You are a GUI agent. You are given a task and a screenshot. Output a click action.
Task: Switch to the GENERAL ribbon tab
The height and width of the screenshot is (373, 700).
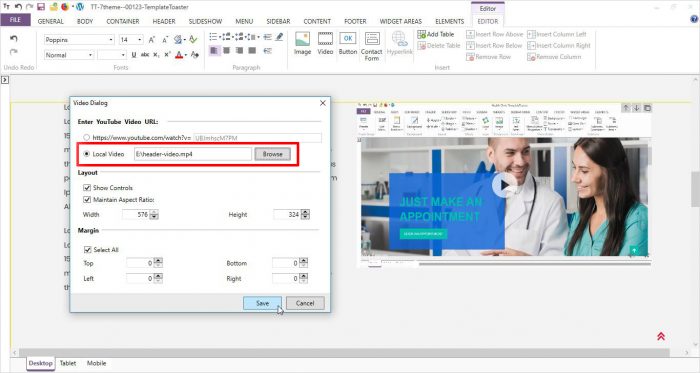coord(50,21)
